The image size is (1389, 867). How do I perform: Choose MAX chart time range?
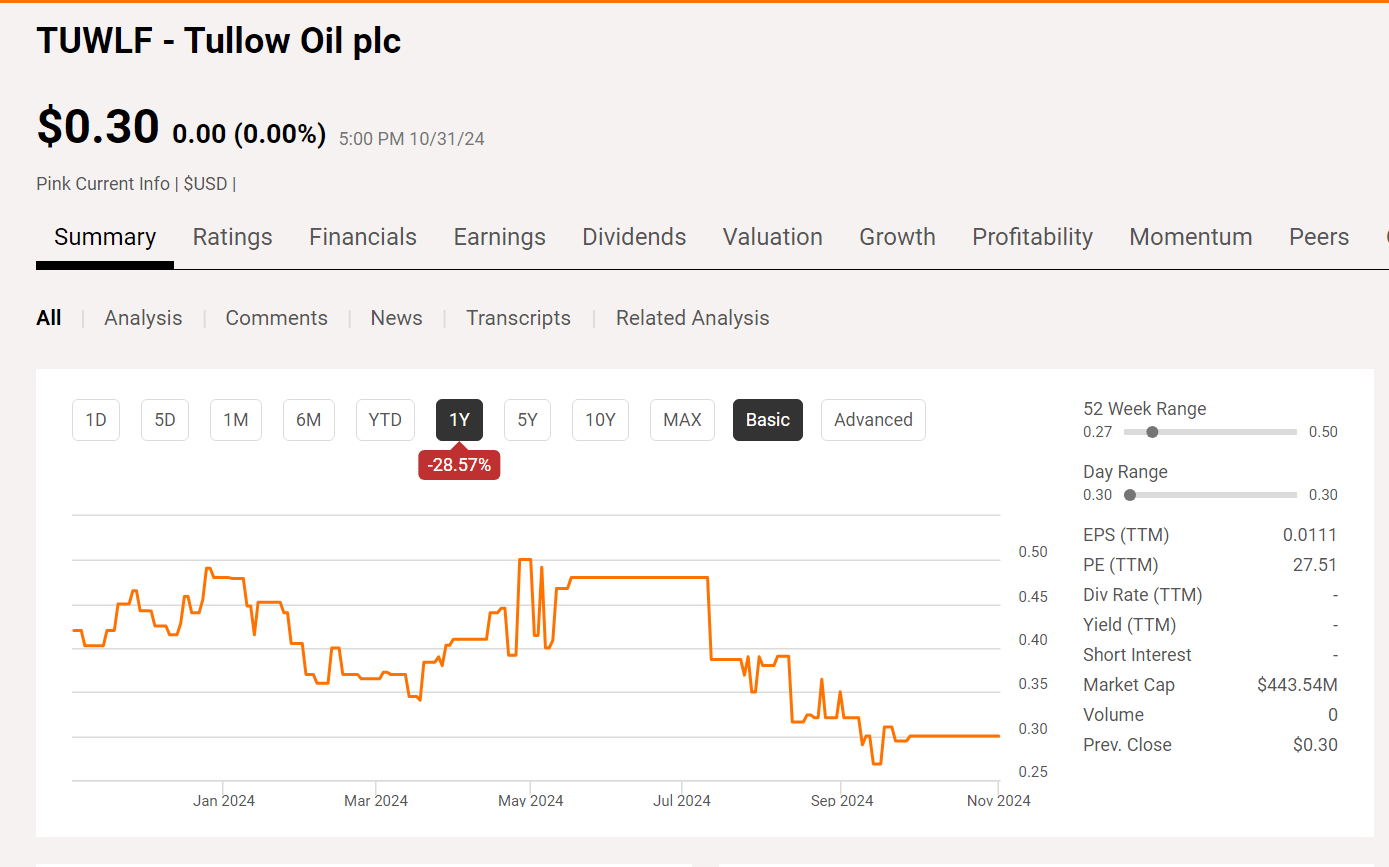[682, 420]
